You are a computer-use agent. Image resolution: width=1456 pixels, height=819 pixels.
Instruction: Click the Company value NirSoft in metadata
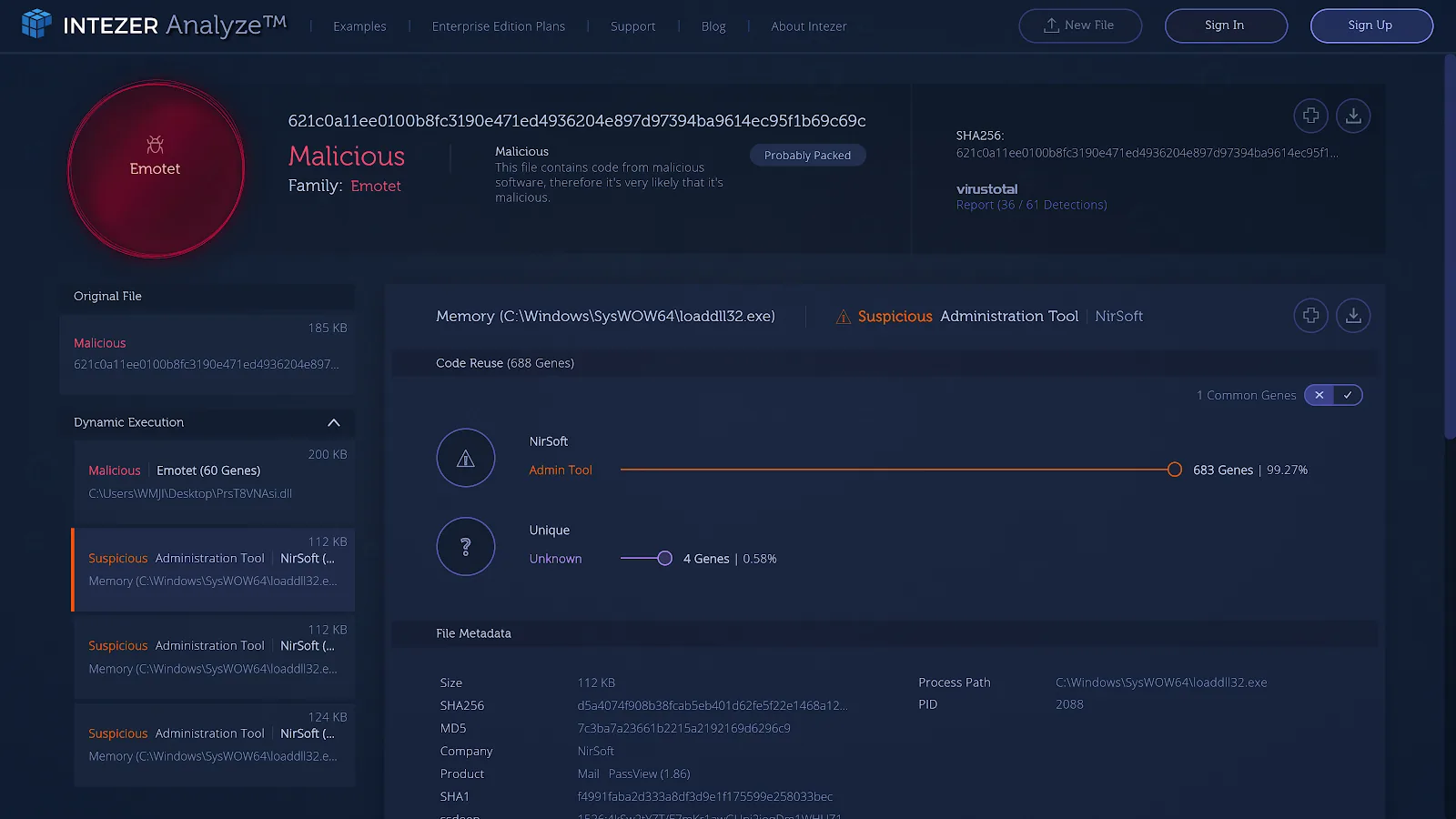(x=596, y=751)
